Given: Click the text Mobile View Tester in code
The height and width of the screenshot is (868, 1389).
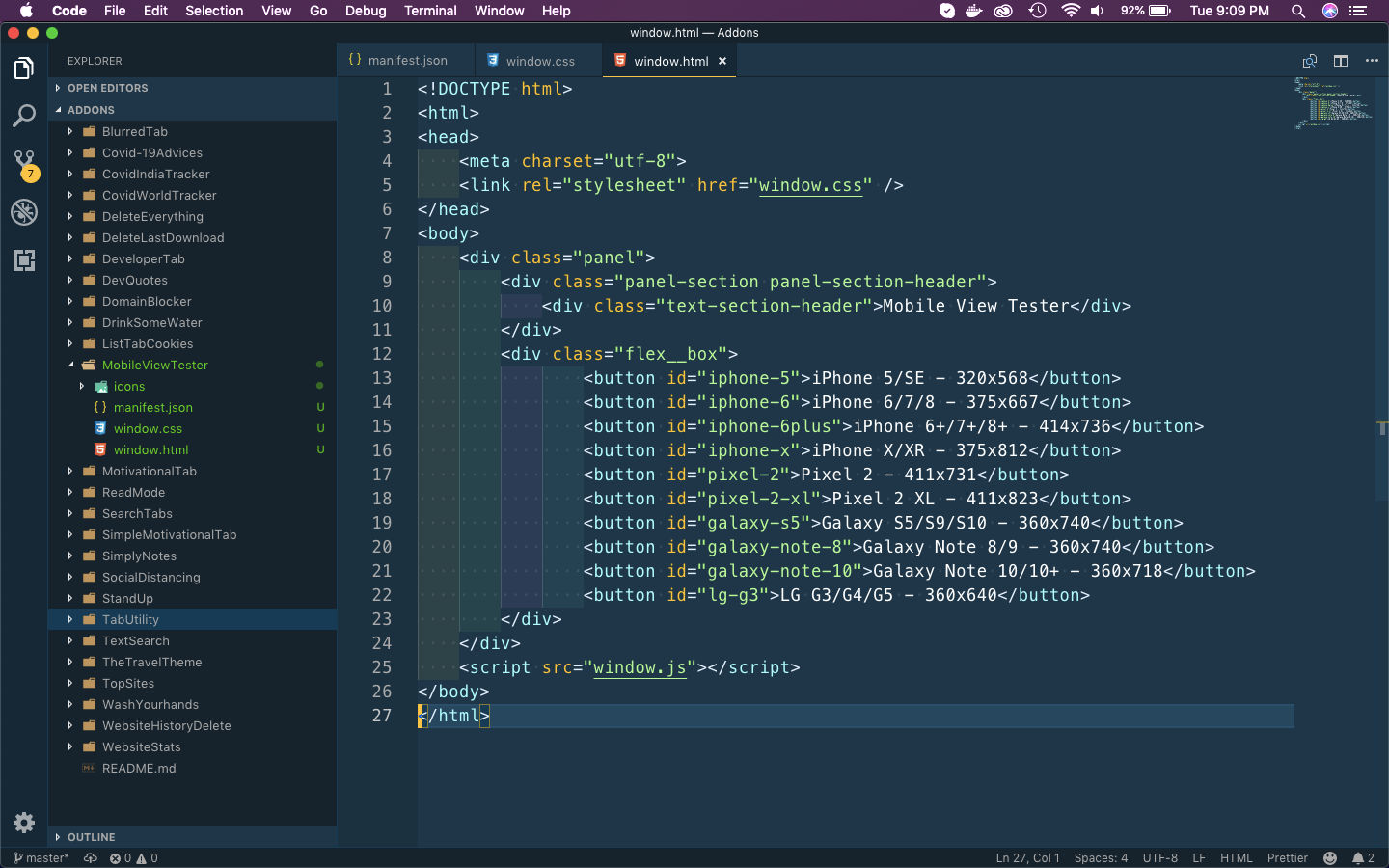Looking at the screenshot, I should click(976, 306).
